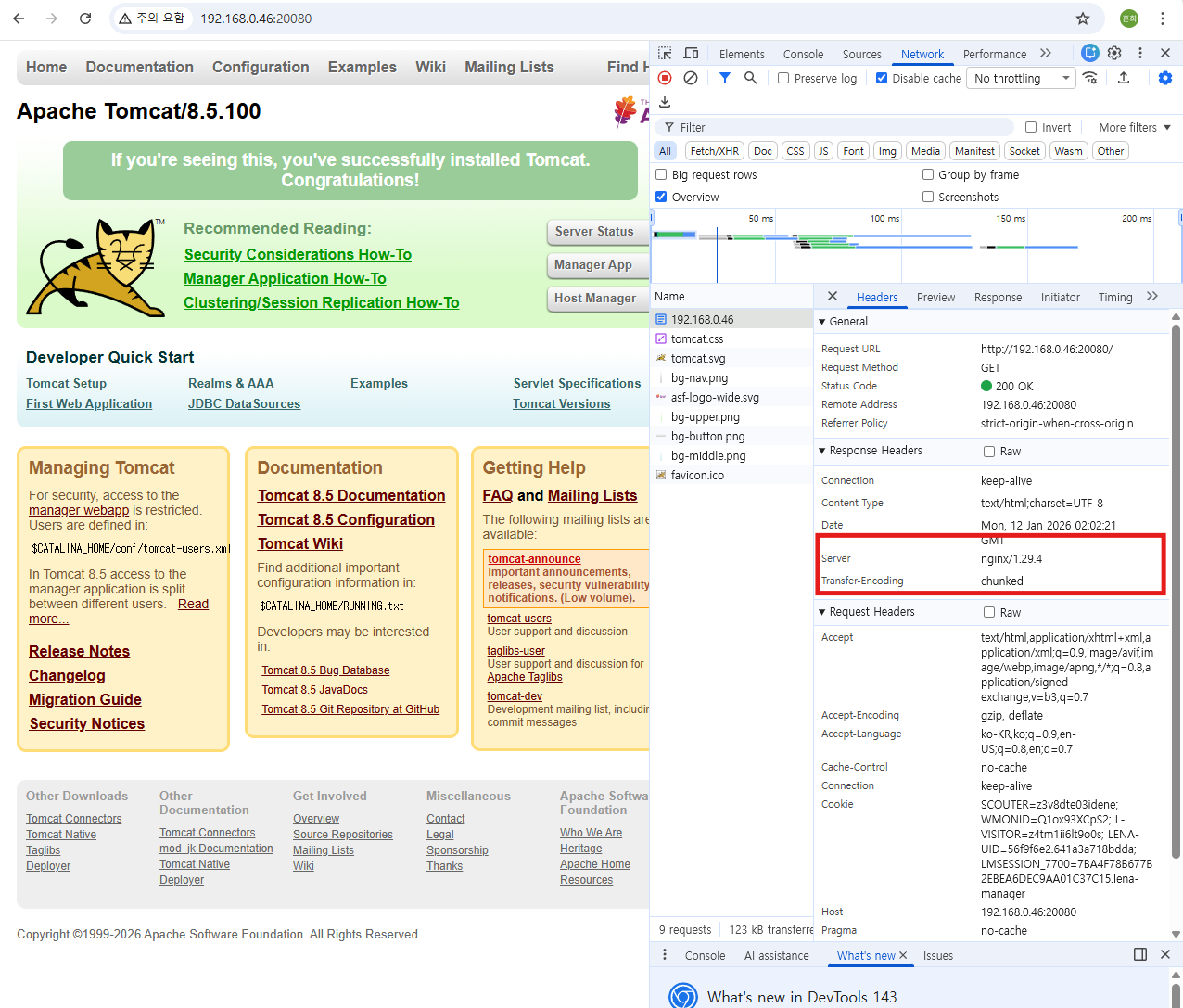The height and width of the screenshot is (1008, 1183).
Task: Show more request detail tabs
Action: 1152,296
